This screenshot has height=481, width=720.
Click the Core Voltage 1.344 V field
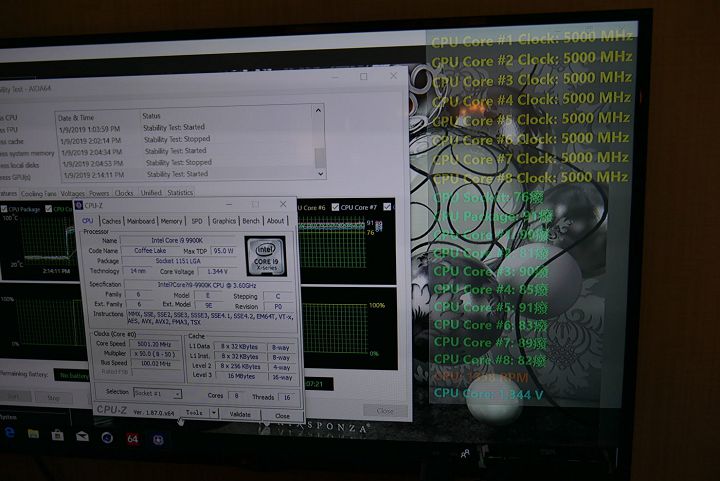click(218, 271)
